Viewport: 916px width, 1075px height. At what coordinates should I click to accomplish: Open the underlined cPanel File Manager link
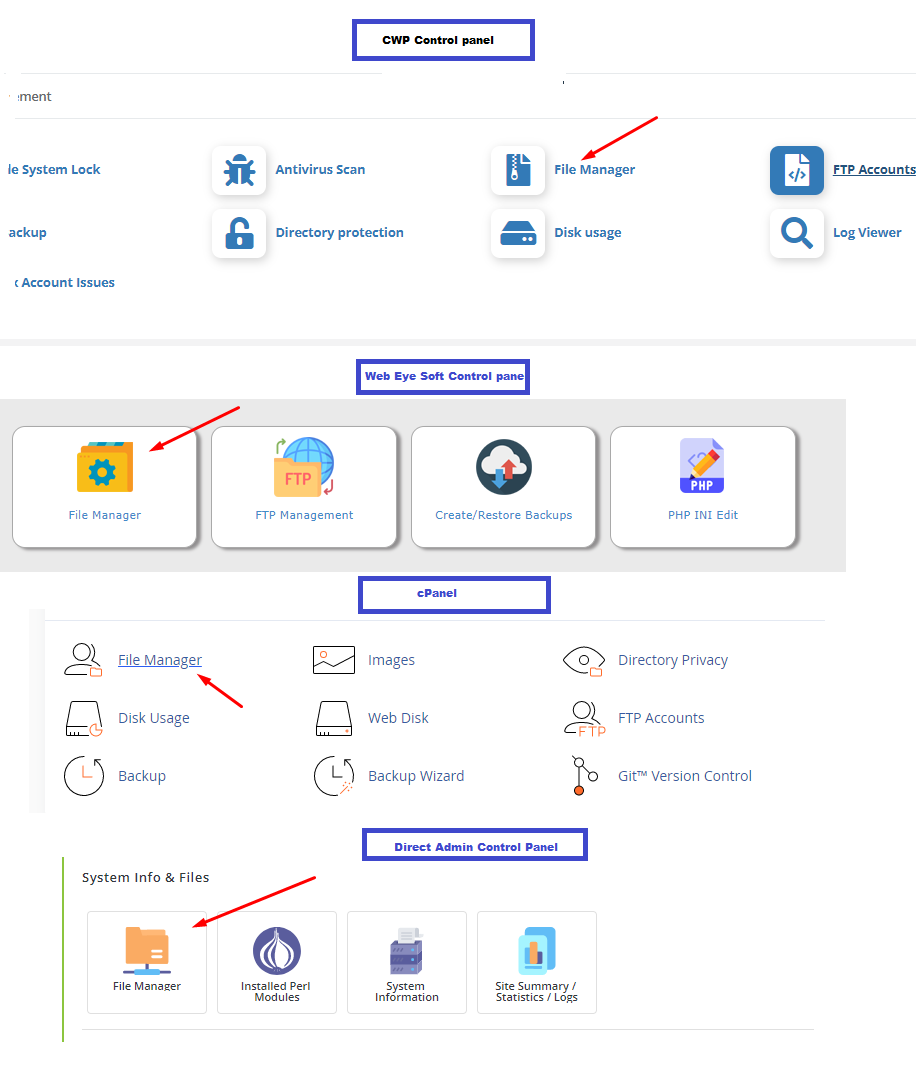(160, 660)
